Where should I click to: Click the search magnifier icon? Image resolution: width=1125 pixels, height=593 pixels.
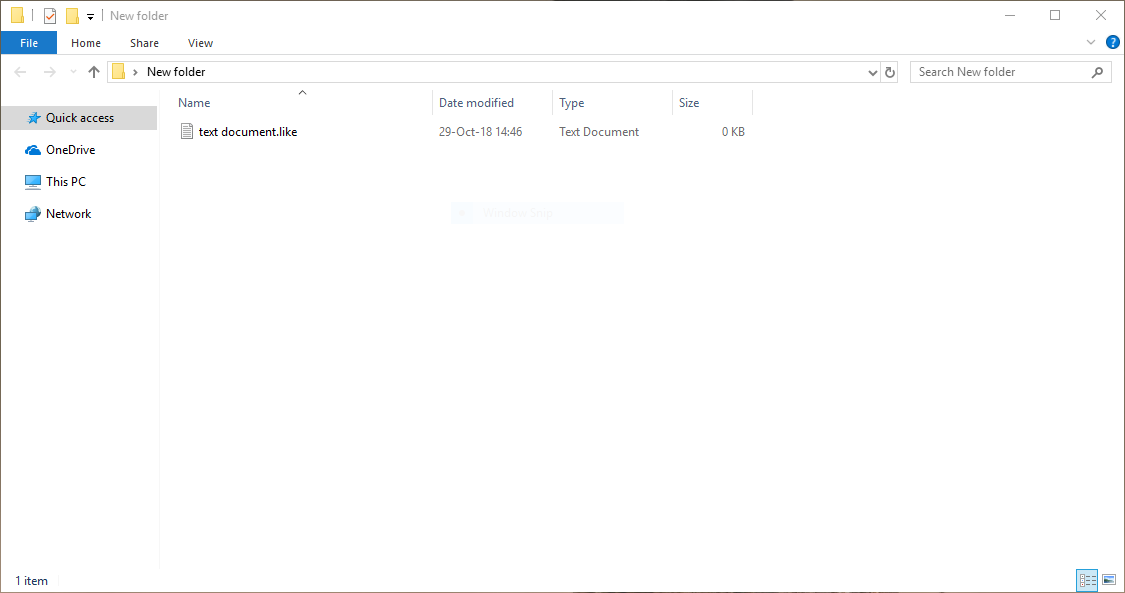(x=1097, y=72)
